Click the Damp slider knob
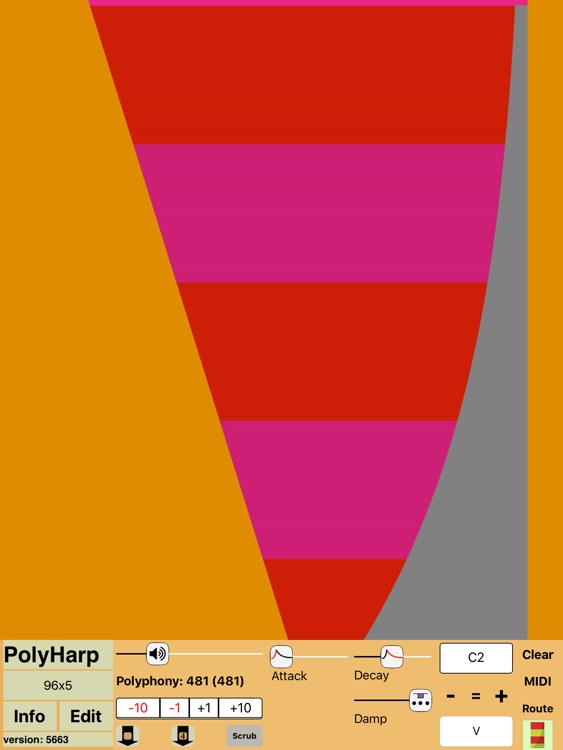Image resolution: width=563 pixels, height=750 pixels. pyautogui.click(x=420, y=700)
